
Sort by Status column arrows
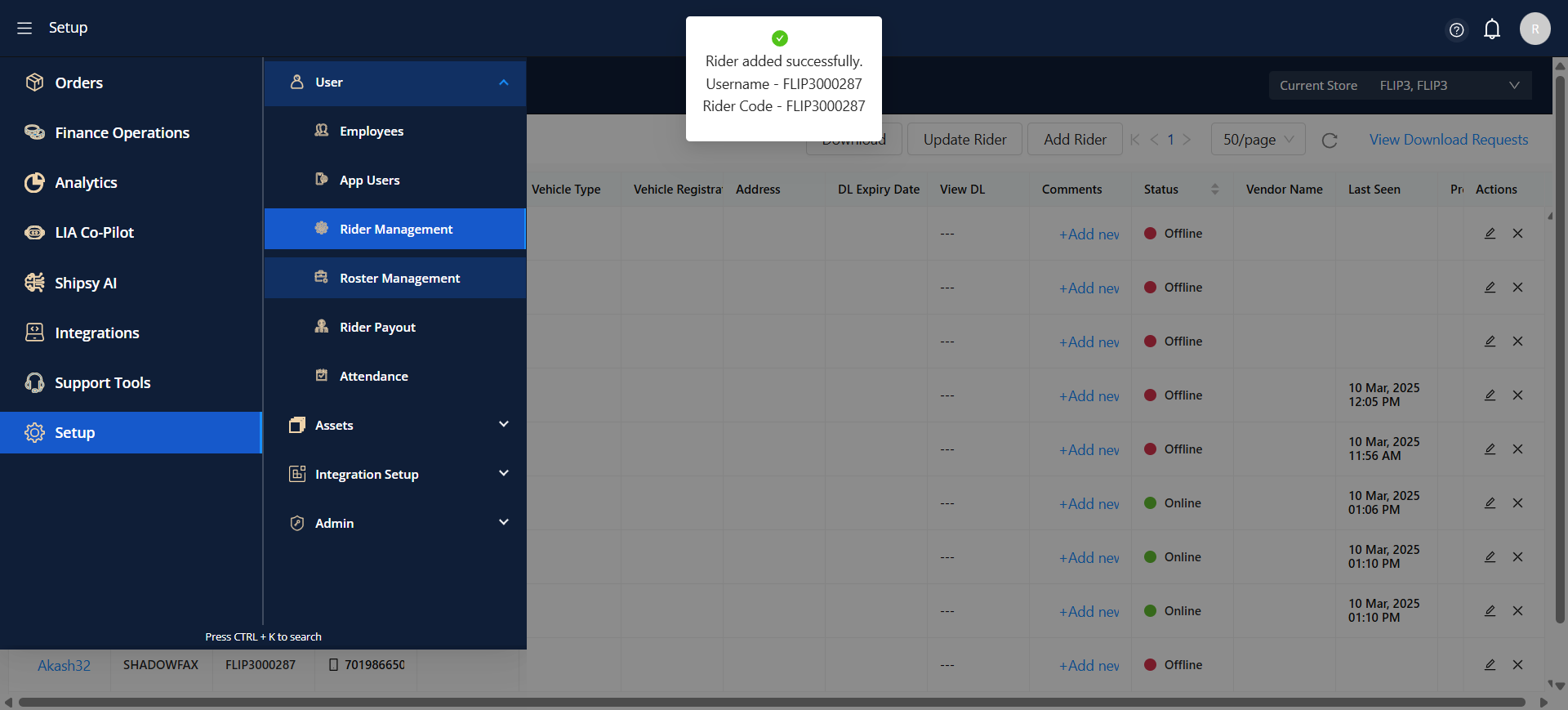1214,189
